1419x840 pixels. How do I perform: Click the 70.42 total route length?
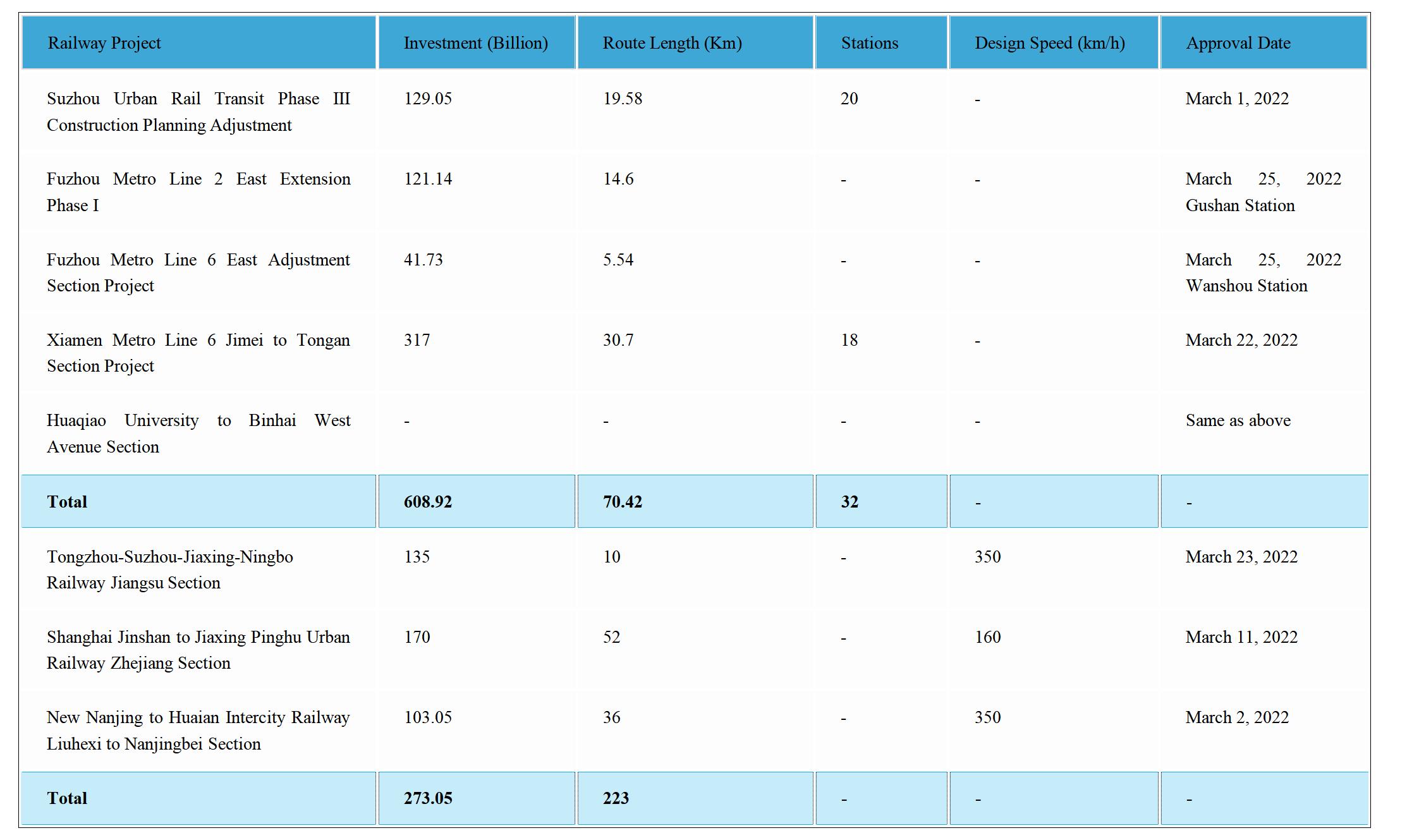pos(622,502)
